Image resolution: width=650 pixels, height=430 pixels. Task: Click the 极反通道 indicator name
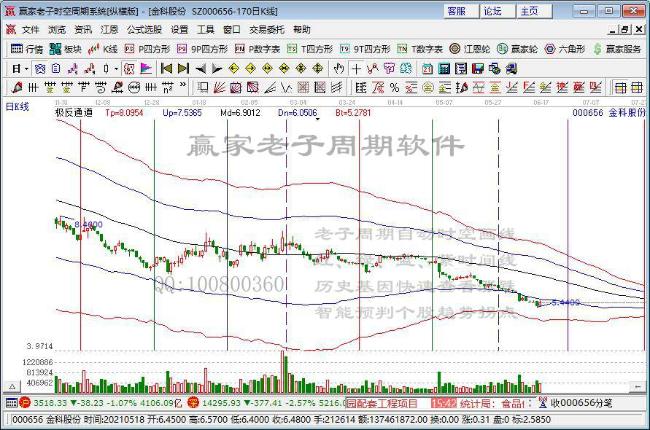[74, 112]
